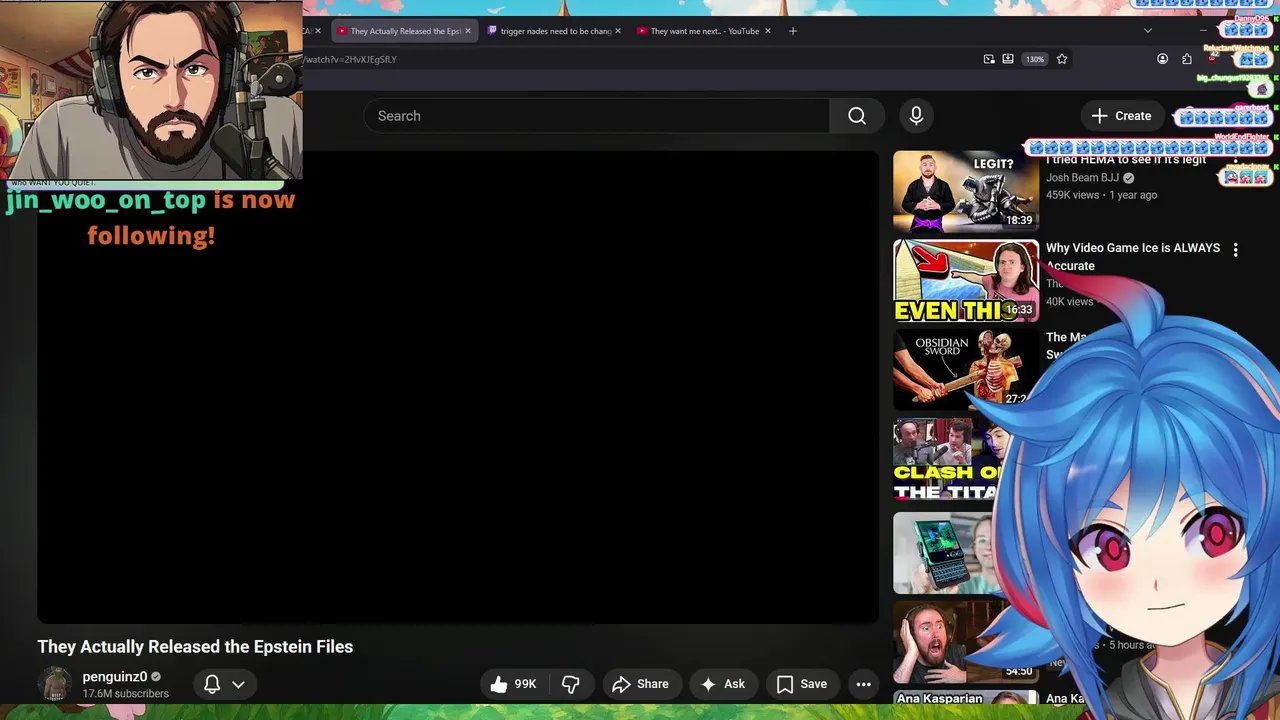Start voice search with the microphone icon

point(916,116)
